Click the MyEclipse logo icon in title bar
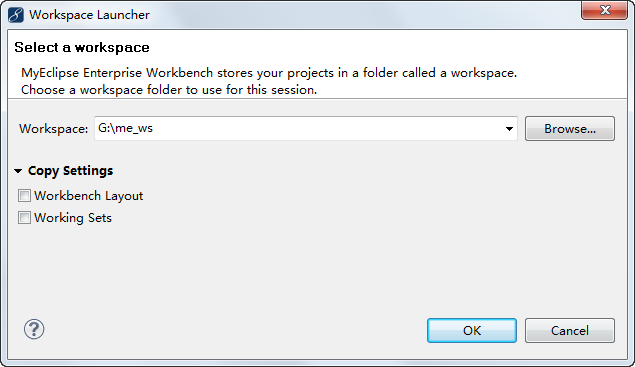Viewport: 635px width, 367px height. point(16,15)
